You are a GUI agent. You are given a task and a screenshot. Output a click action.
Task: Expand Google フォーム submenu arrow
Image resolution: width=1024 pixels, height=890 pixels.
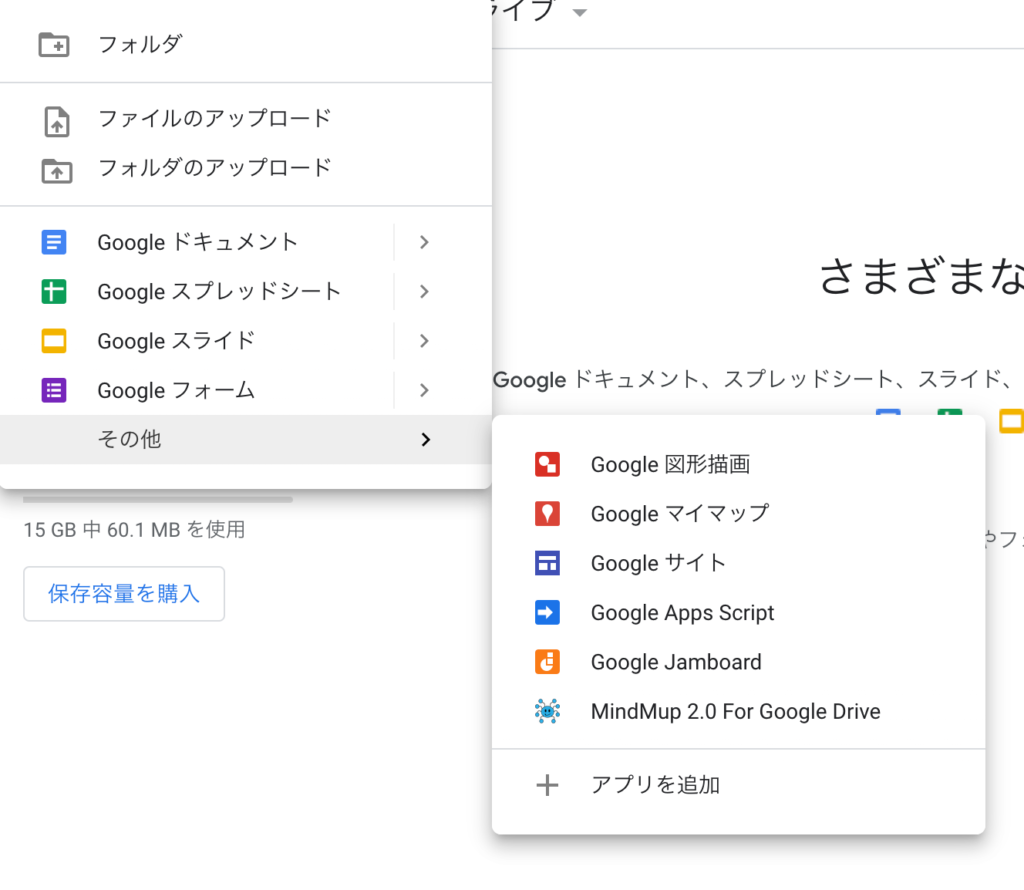[424, 390]
